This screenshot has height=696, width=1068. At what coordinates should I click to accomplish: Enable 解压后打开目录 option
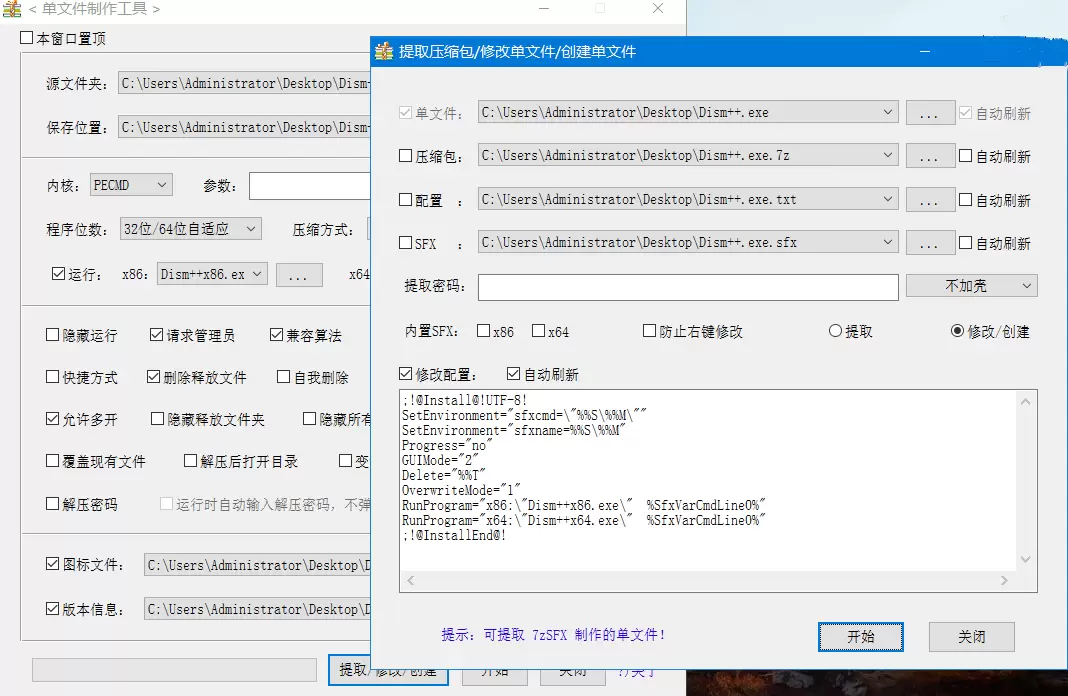pos(191,461)
